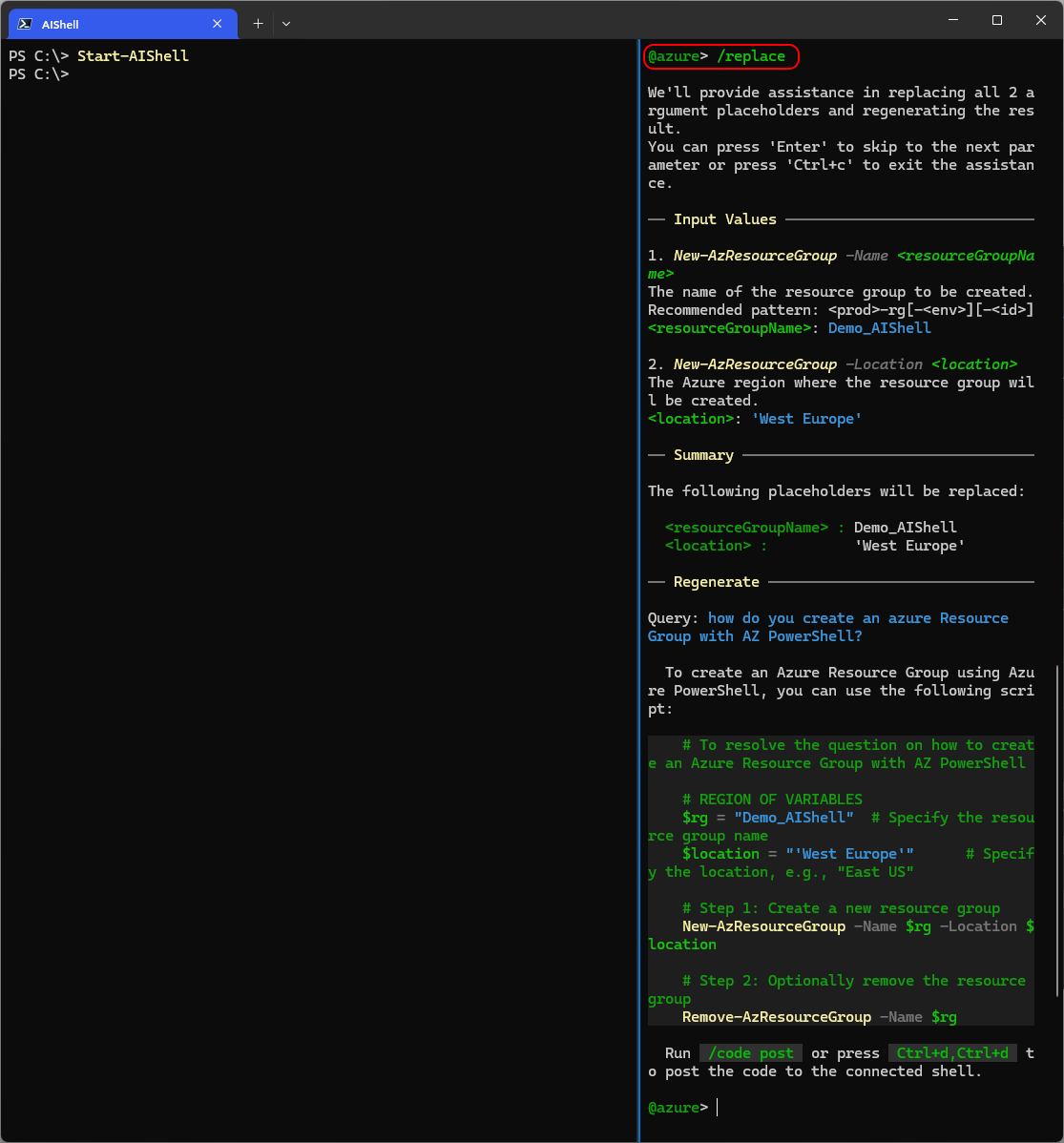Click the scrollbar in the AIShell pane
This screenshot has height=1143, width=1064.
(1056, 830)
